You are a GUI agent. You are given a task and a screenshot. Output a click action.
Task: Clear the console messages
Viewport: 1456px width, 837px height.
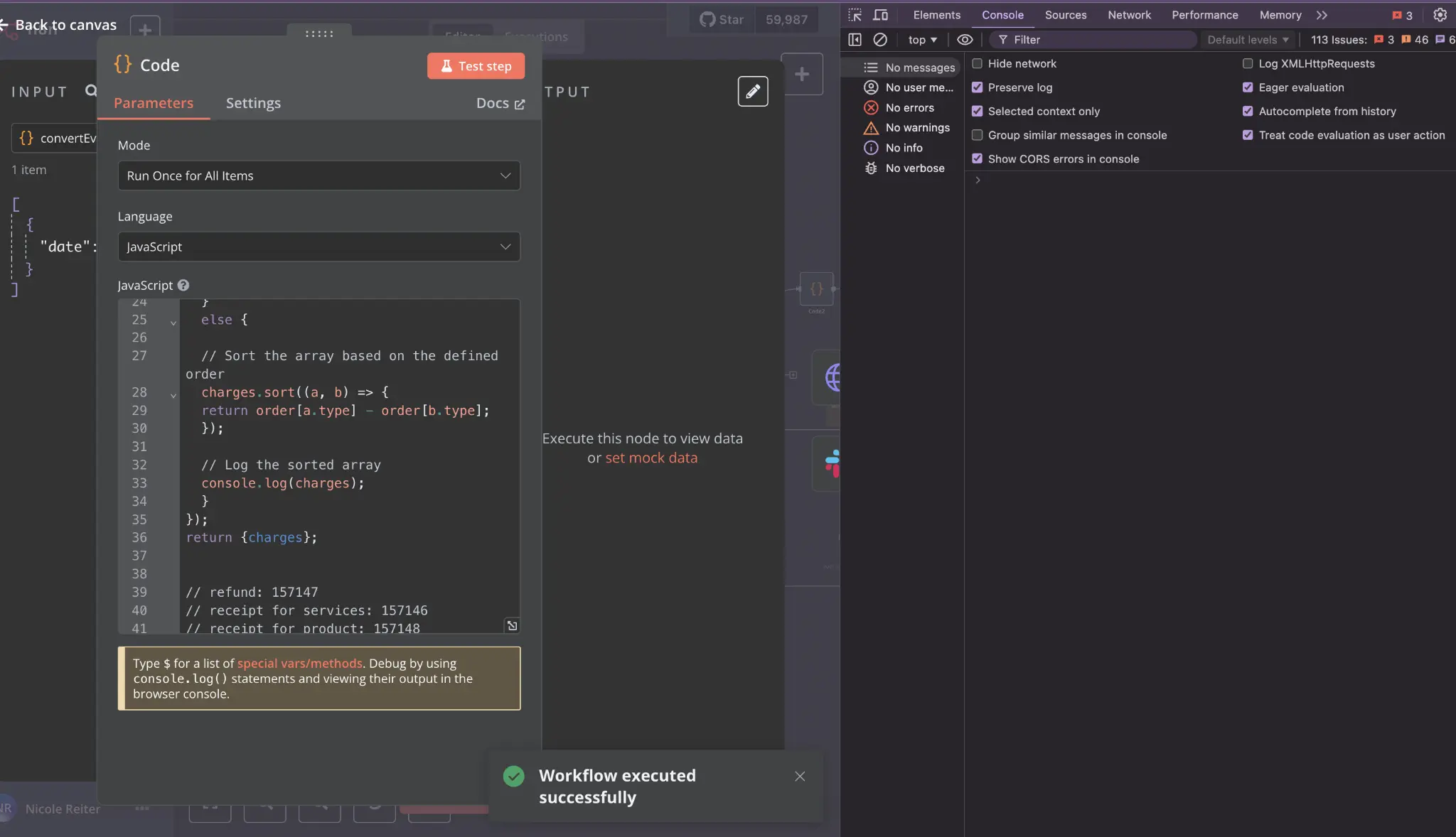[x=881, y=40]
